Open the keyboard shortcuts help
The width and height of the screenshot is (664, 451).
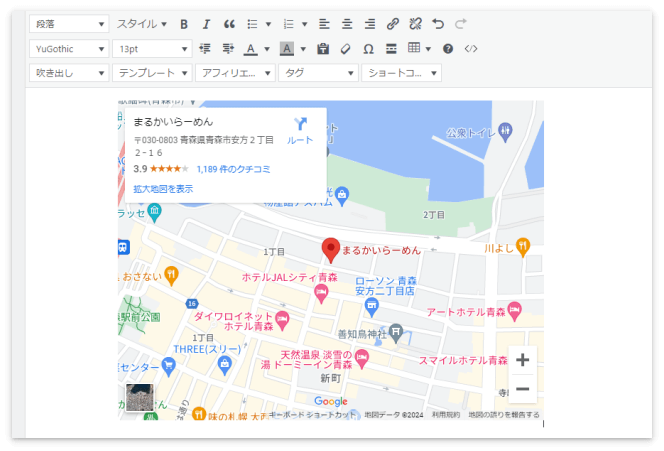click(448, 49)
